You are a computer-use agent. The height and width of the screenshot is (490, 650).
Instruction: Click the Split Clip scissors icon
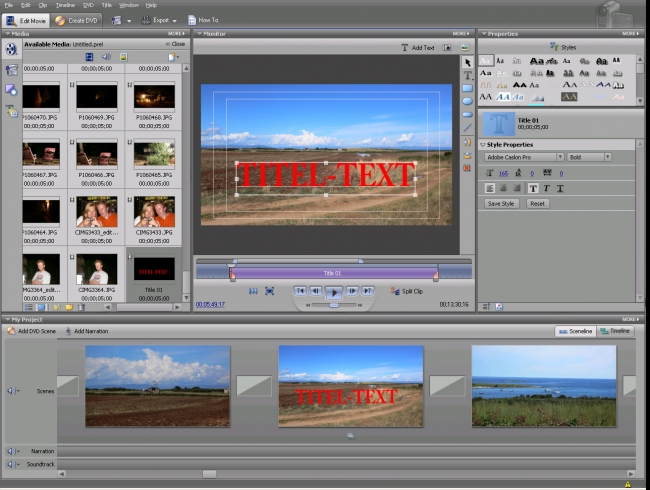[x=394, y=291]
